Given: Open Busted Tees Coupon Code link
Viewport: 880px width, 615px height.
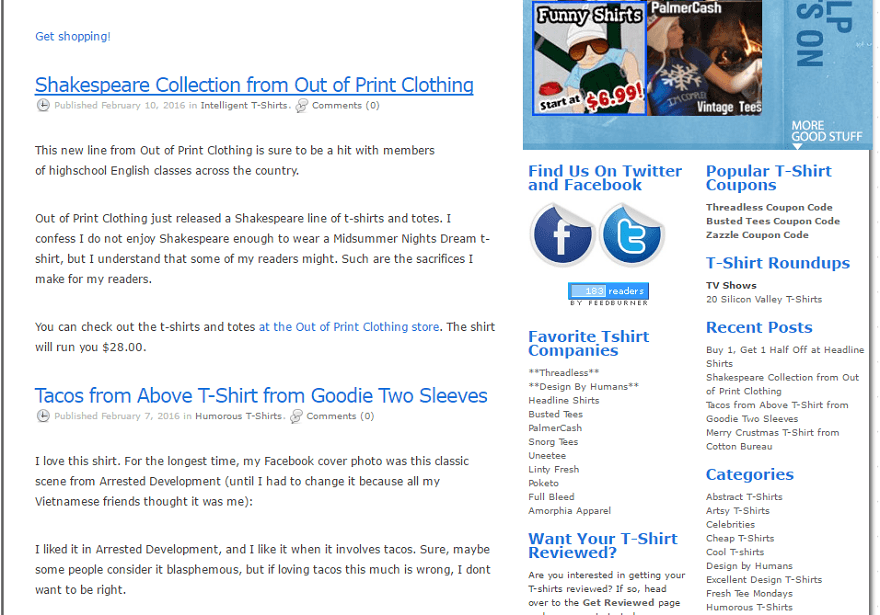Looking at the screenshot, I should [773, 221].
